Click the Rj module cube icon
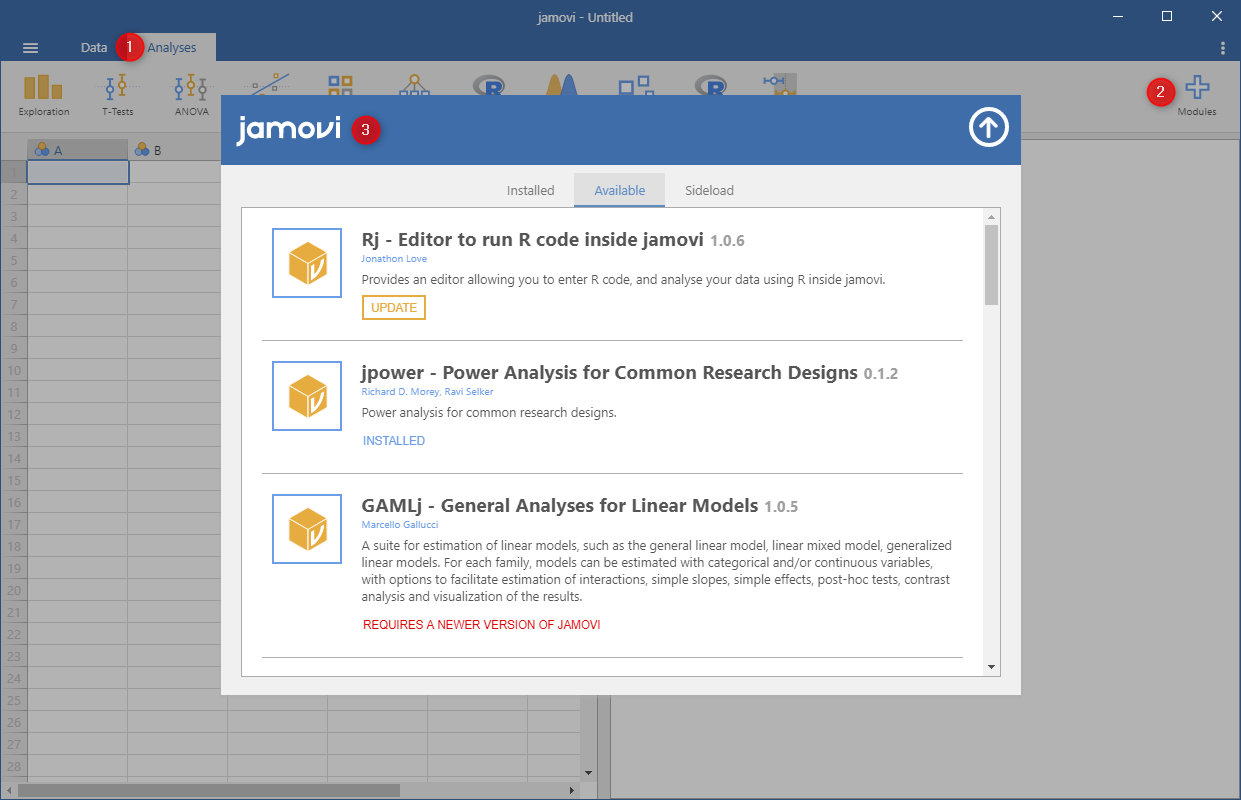 (307, 263)
